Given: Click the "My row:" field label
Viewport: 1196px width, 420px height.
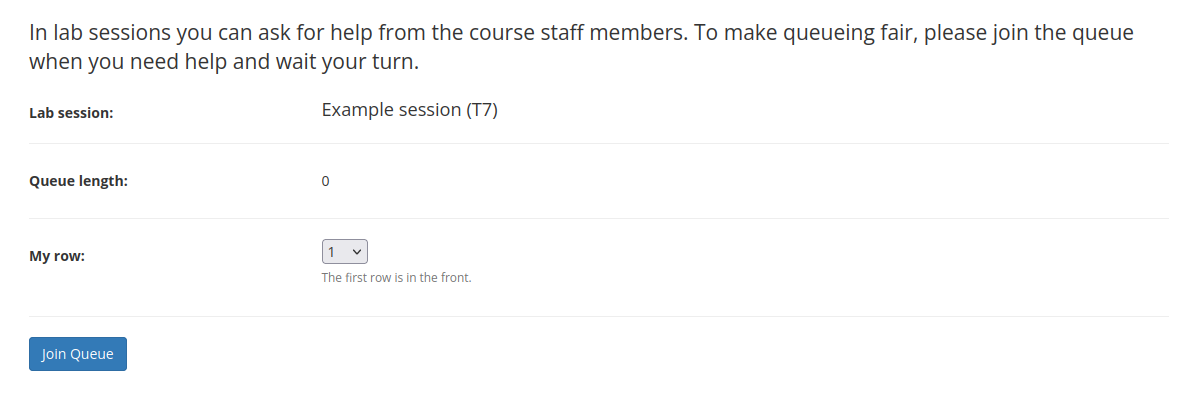Looking at the screenshot, I should coord(57,256).
